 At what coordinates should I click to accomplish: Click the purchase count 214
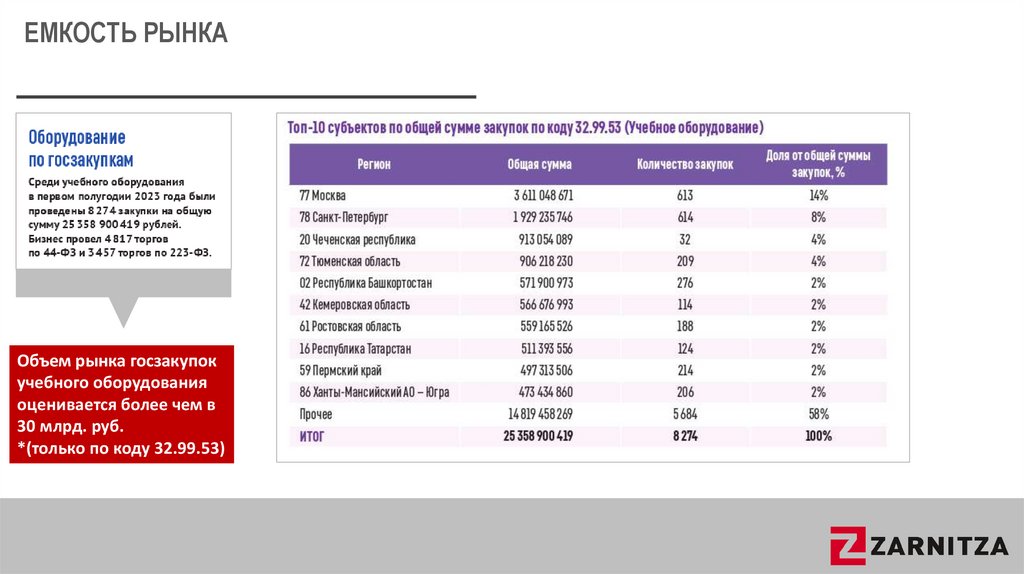[x=685, y=370]
